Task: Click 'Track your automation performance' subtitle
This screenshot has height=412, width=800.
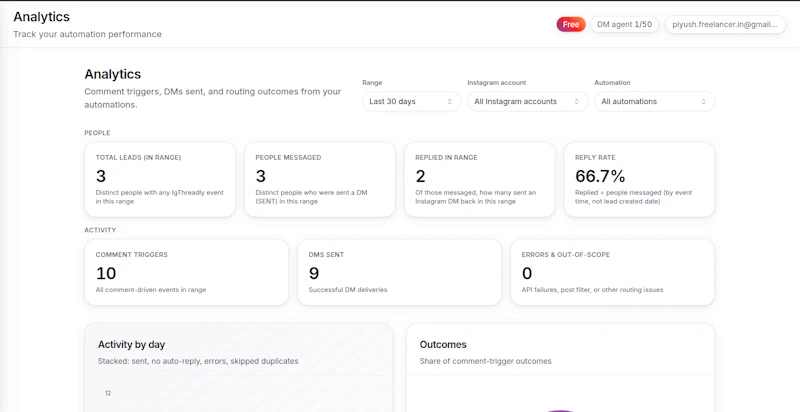Action: pos(87,34)
